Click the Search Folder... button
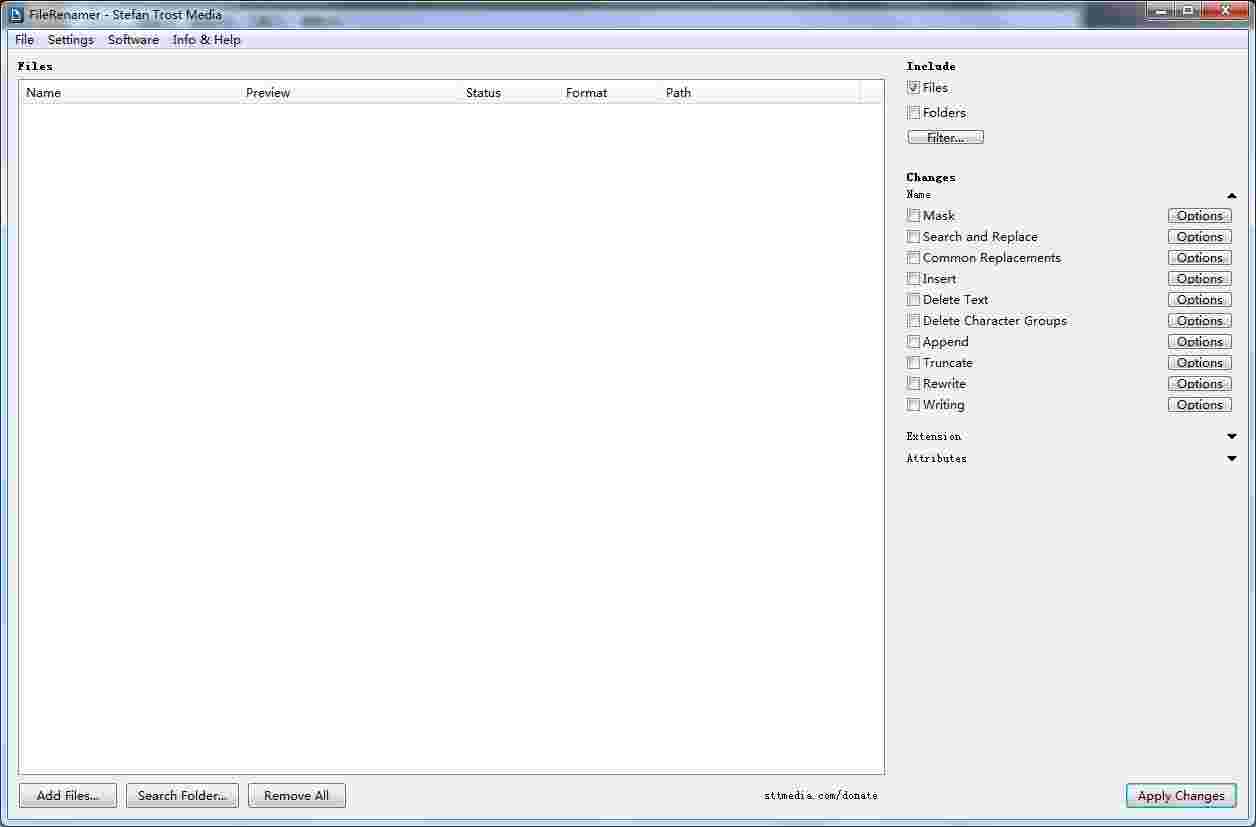 click(x=182, y=796)
